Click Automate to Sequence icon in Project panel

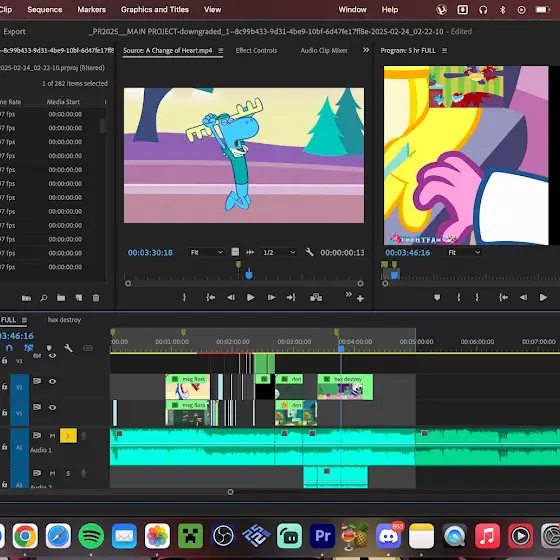tap(26, 298)
